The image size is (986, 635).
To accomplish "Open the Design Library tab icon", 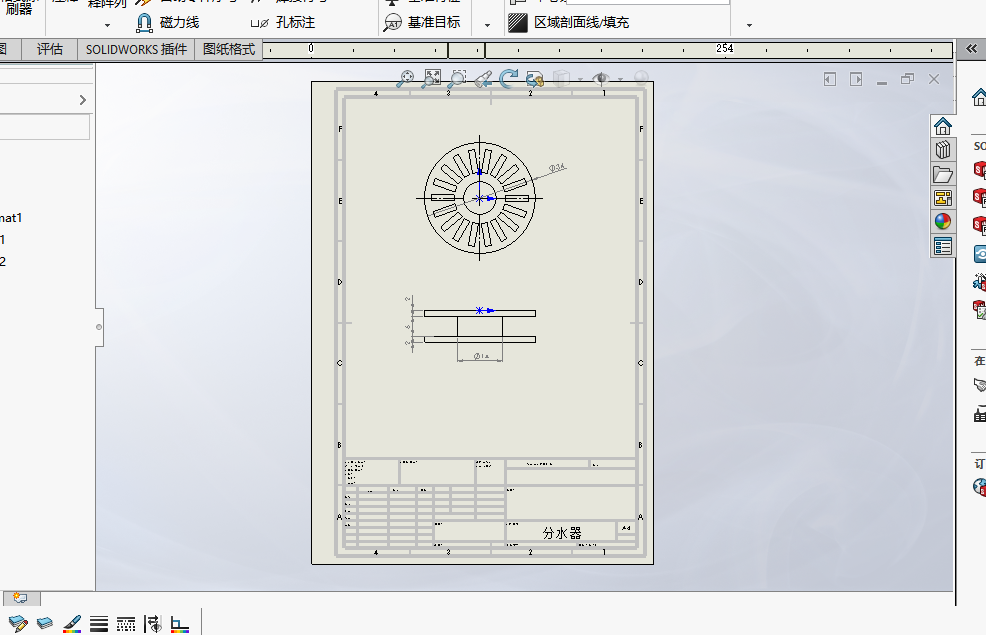I will click(x=943, y=150).
